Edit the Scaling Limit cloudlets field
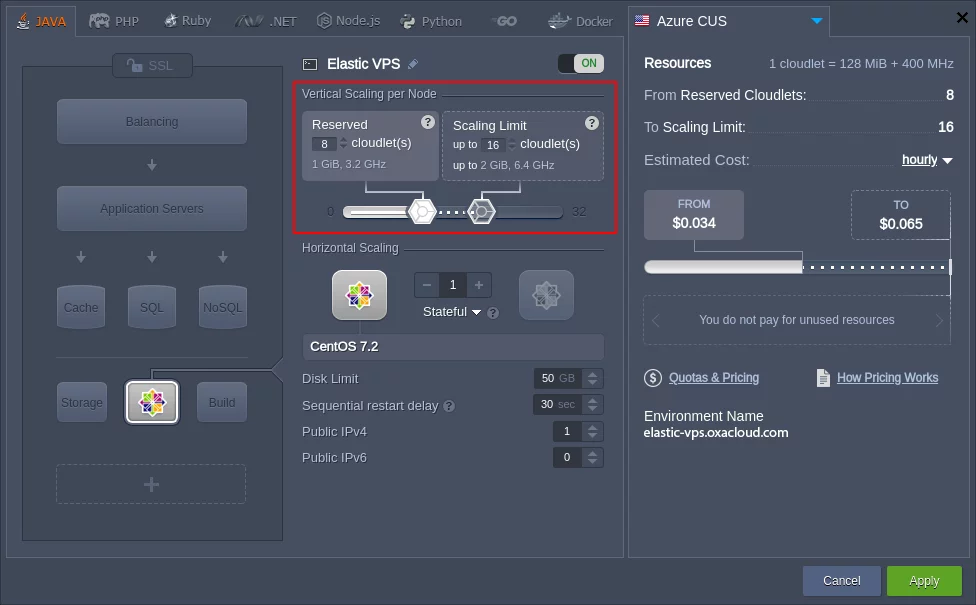Screen dimensions: 976x605 [493, 145]
